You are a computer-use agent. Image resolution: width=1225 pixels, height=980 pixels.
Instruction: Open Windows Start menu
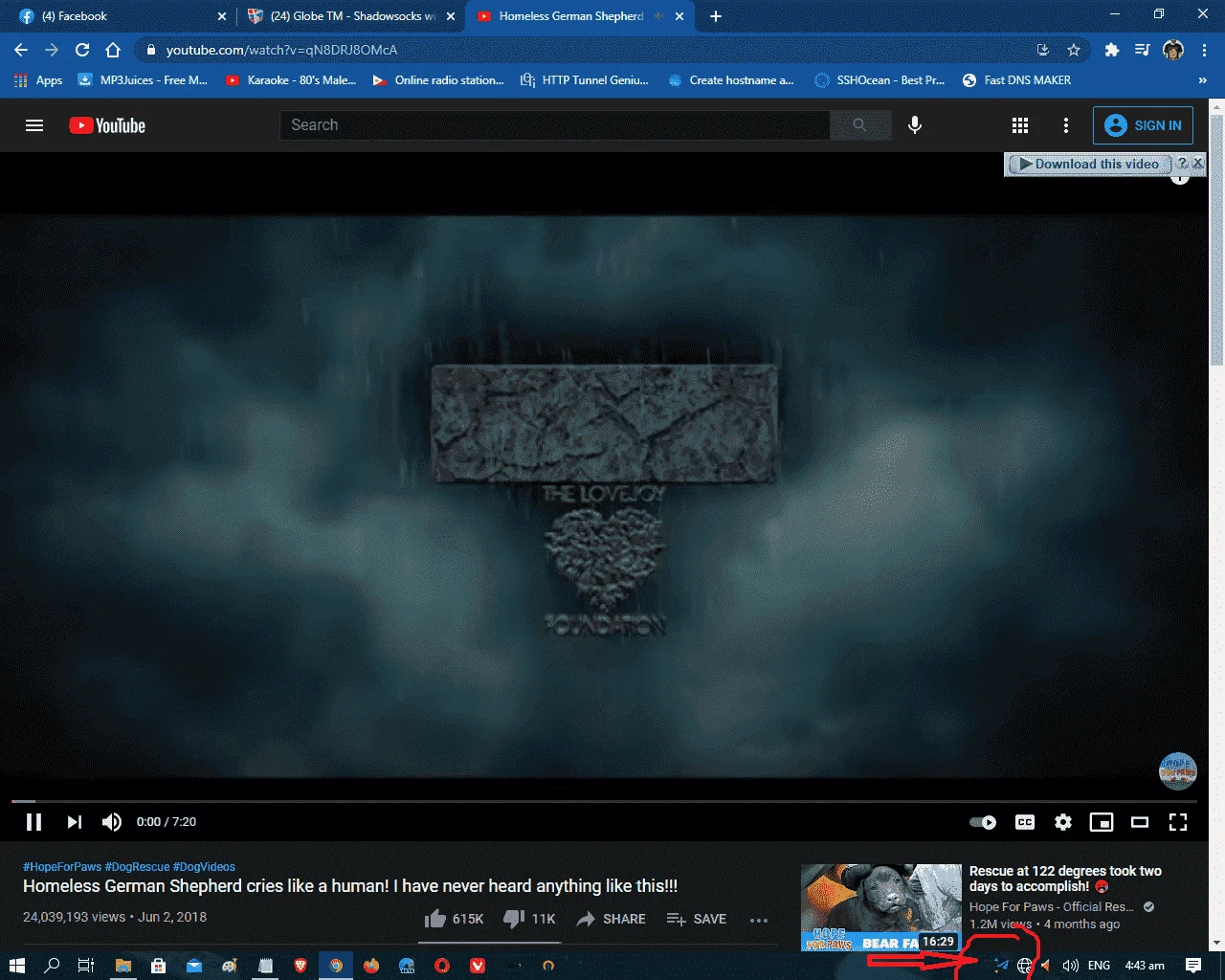tap(16, 965)
